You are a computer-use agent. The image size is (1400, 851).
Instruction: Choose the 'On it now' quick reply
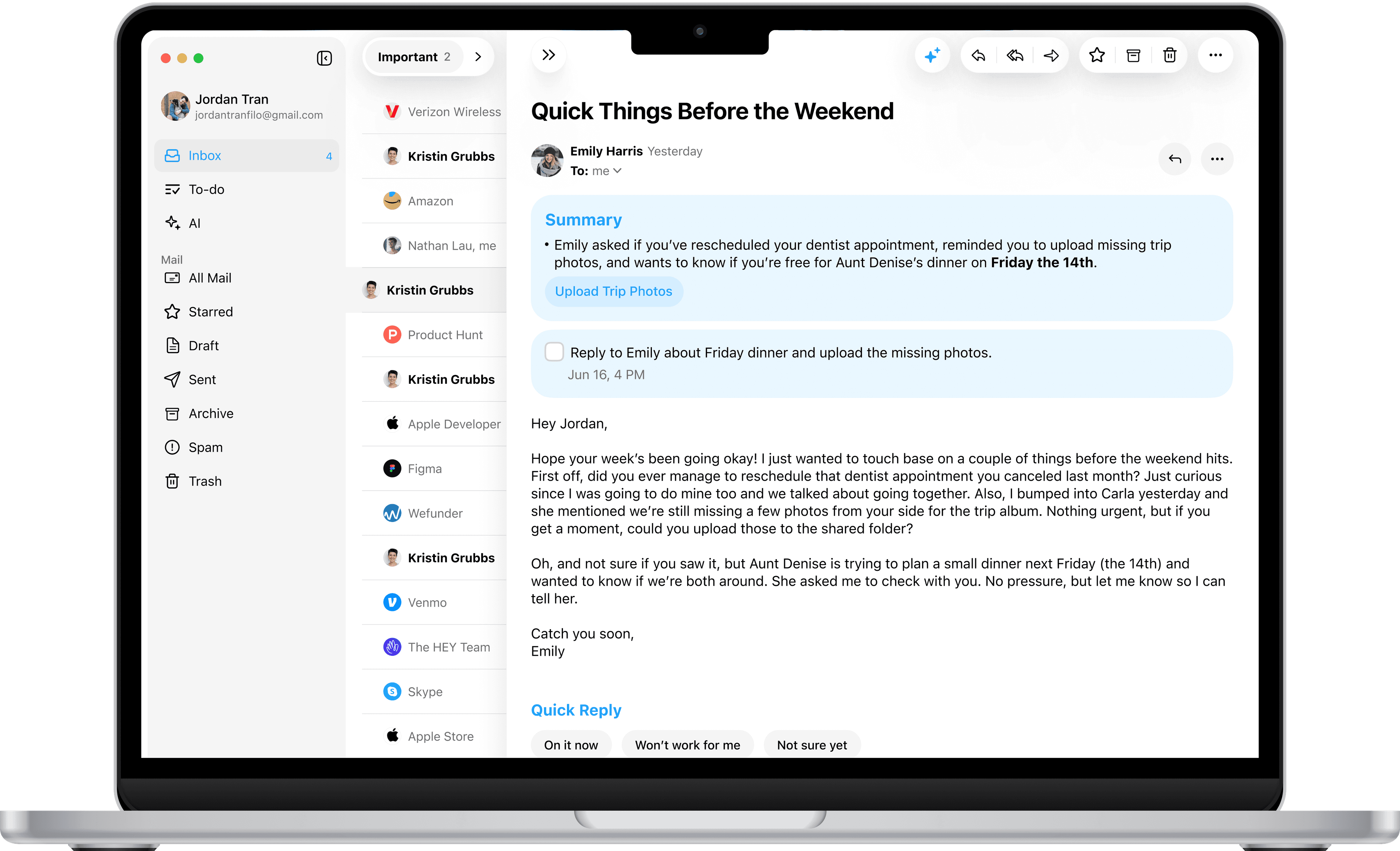571,745
